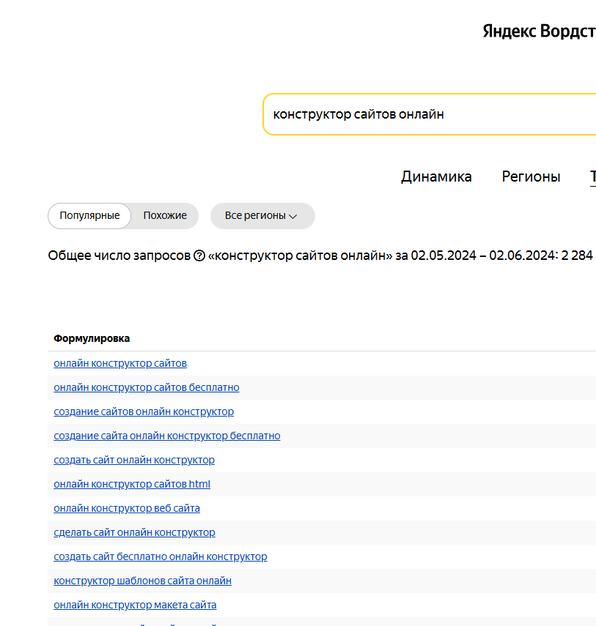Screen dimensions: 596x626
Task: Select the Популярные toggle option
Action: point(89,216)
